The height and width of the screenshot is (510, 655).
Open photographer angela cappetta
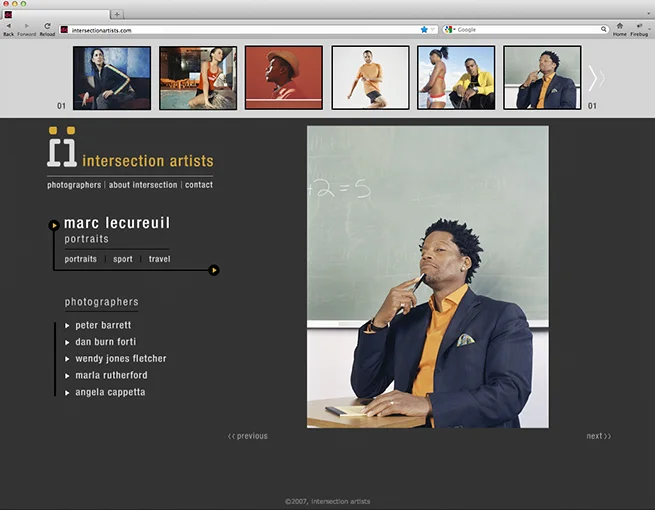pyautogui.click(x=110, y=392)
